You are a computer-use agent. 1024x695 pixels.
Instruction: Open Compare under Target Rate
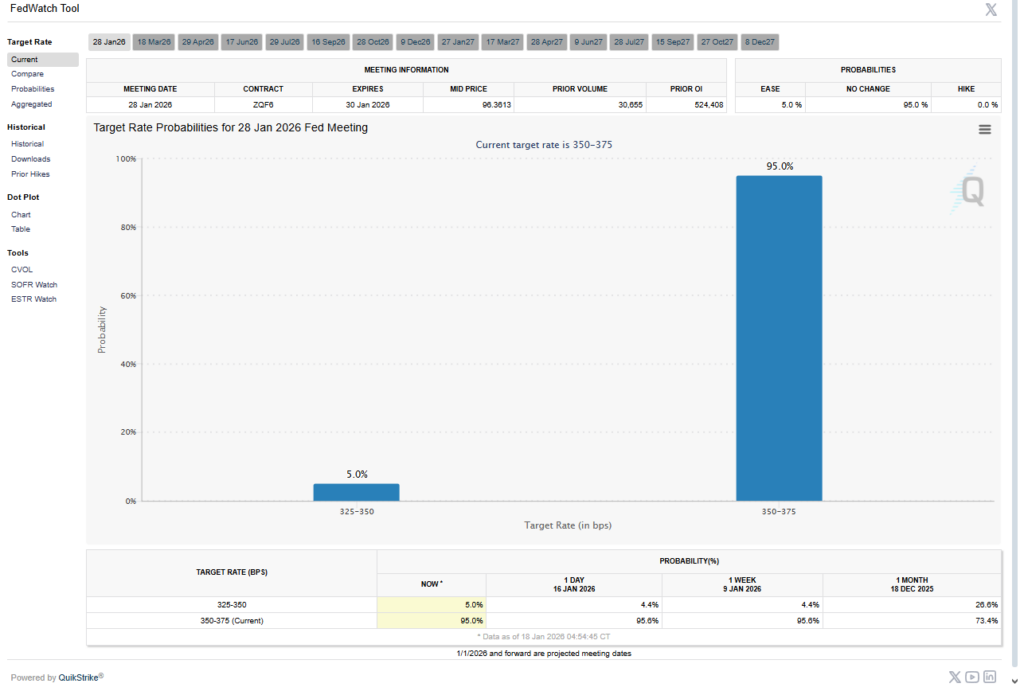point(27,74)
